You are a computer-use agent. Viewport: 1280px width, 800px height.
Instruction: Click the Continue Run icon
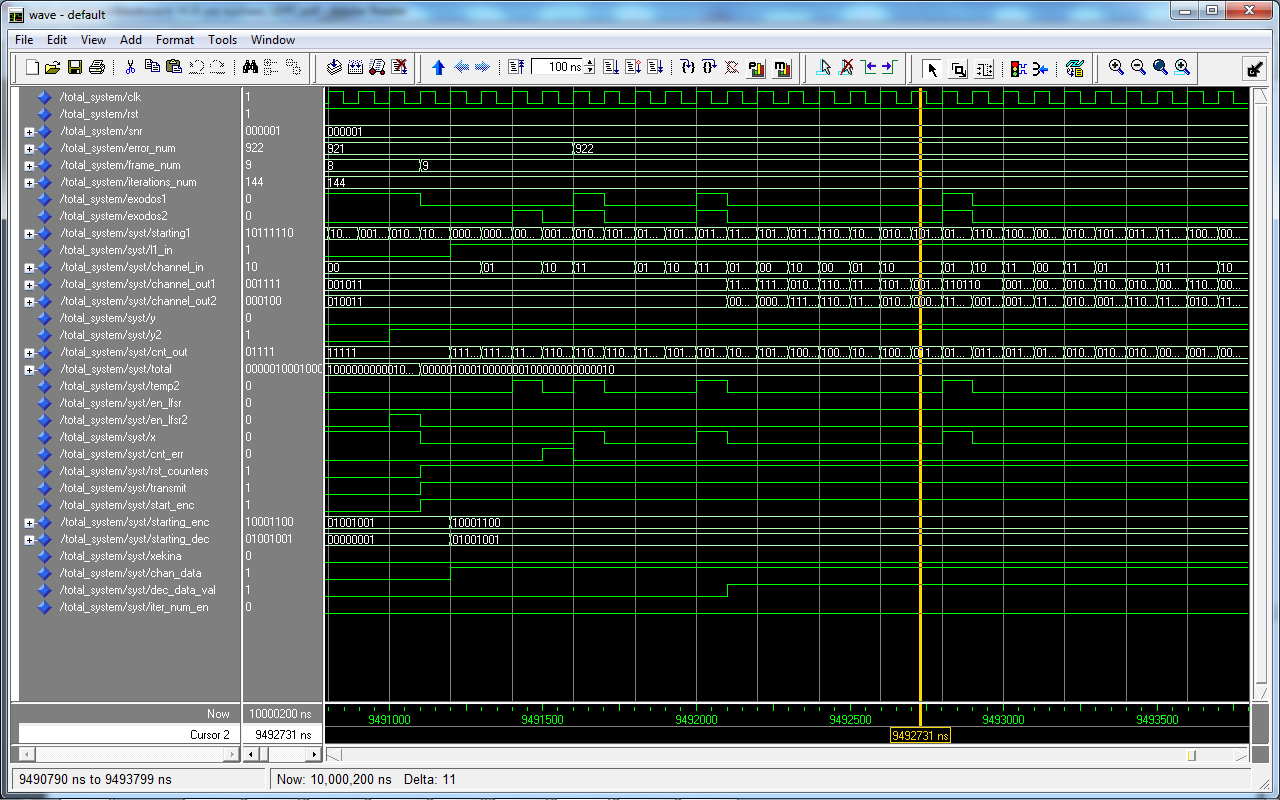point(633,68)
